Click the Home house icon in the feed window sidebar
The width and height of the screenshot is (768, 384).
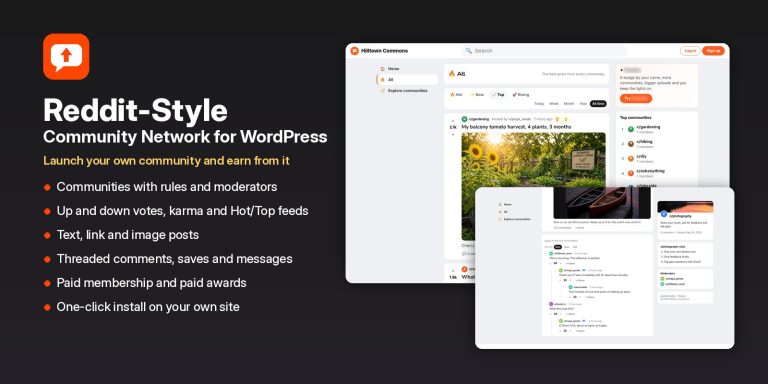point(383,69)
